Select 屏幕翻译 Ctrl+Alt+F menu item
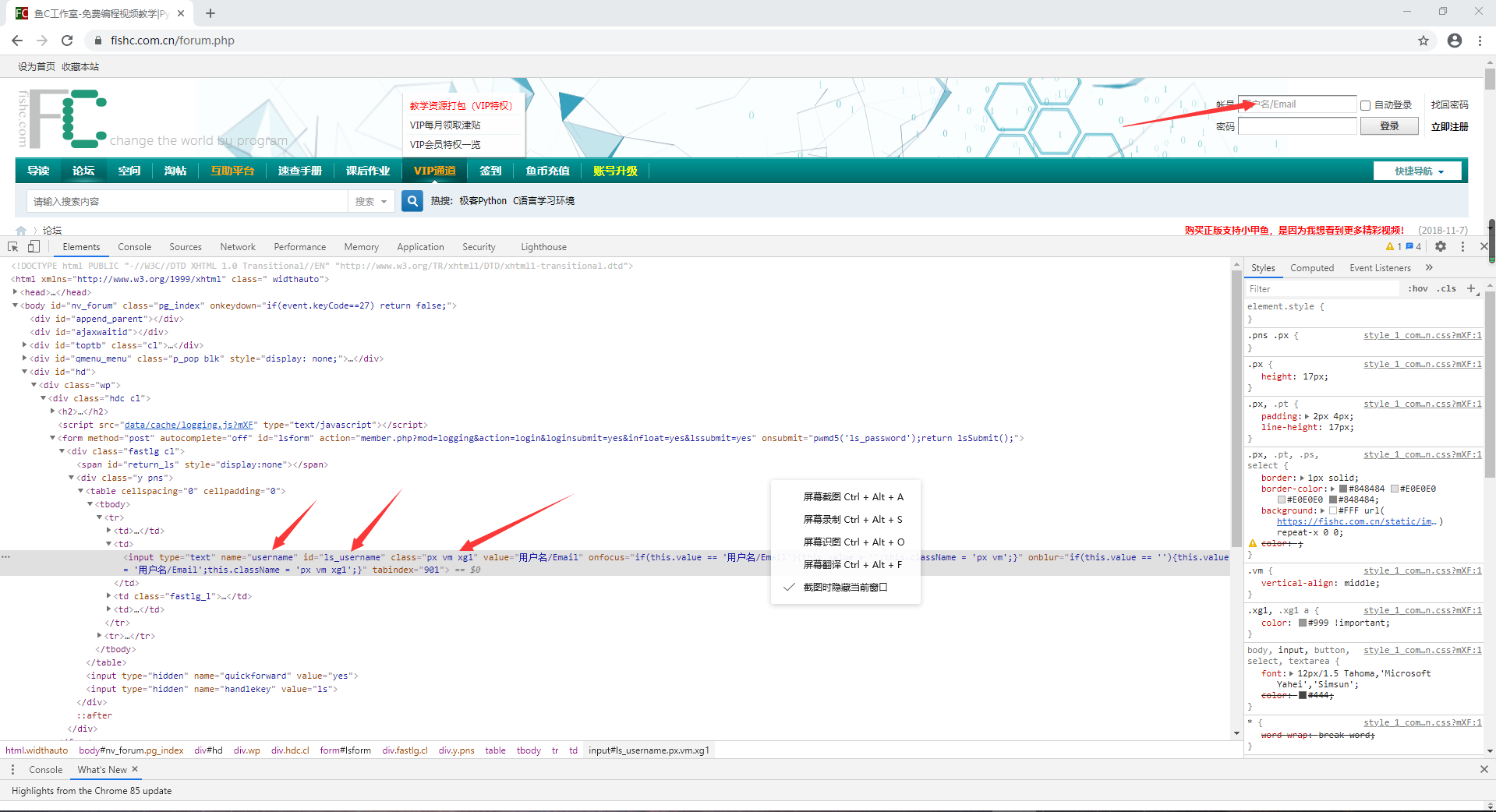The image size is (1496, 812). pos(845,564)
